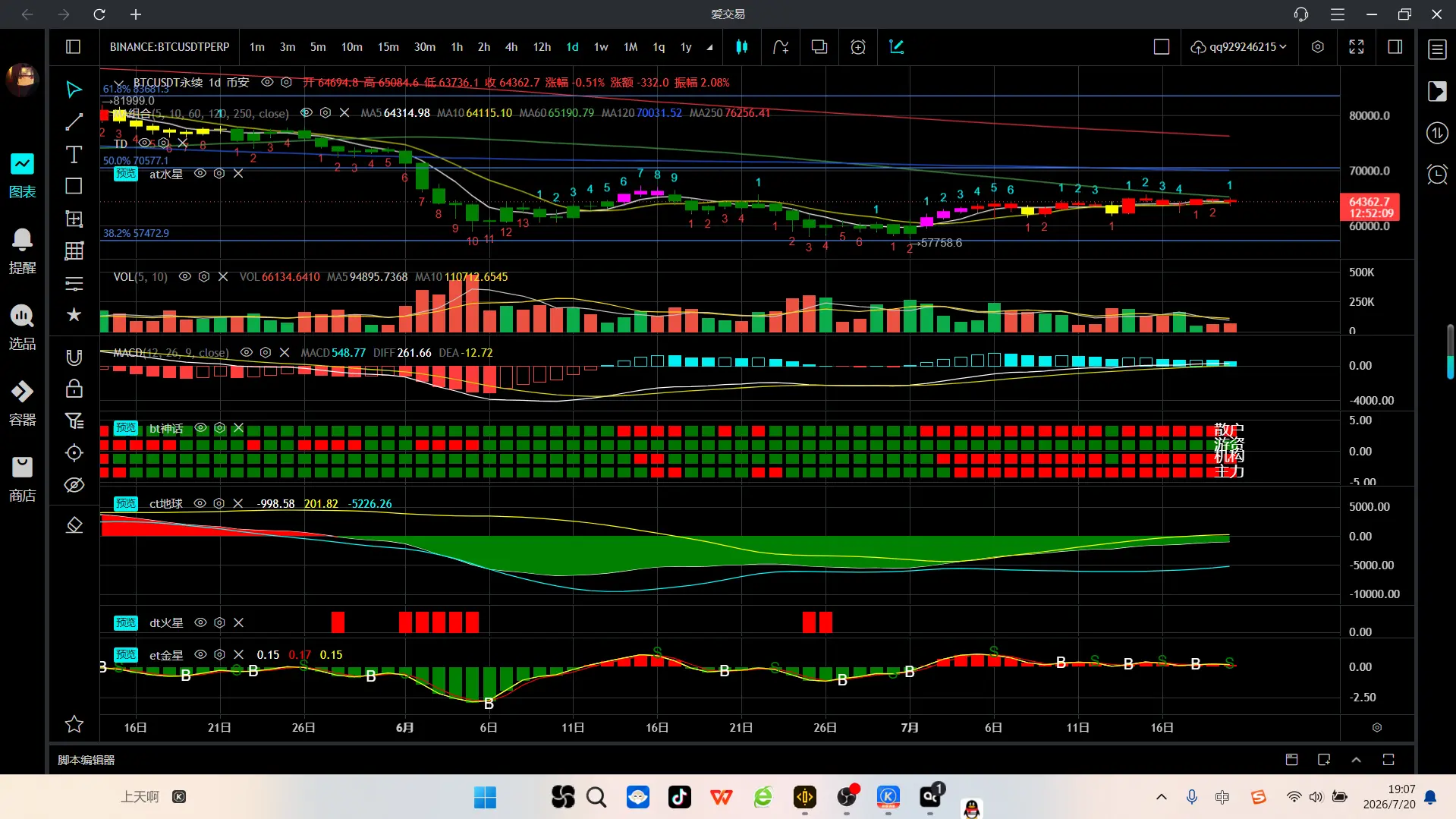1456x819 pixels.
Task: Select the text annotation tool
Action: pos(74,154)
